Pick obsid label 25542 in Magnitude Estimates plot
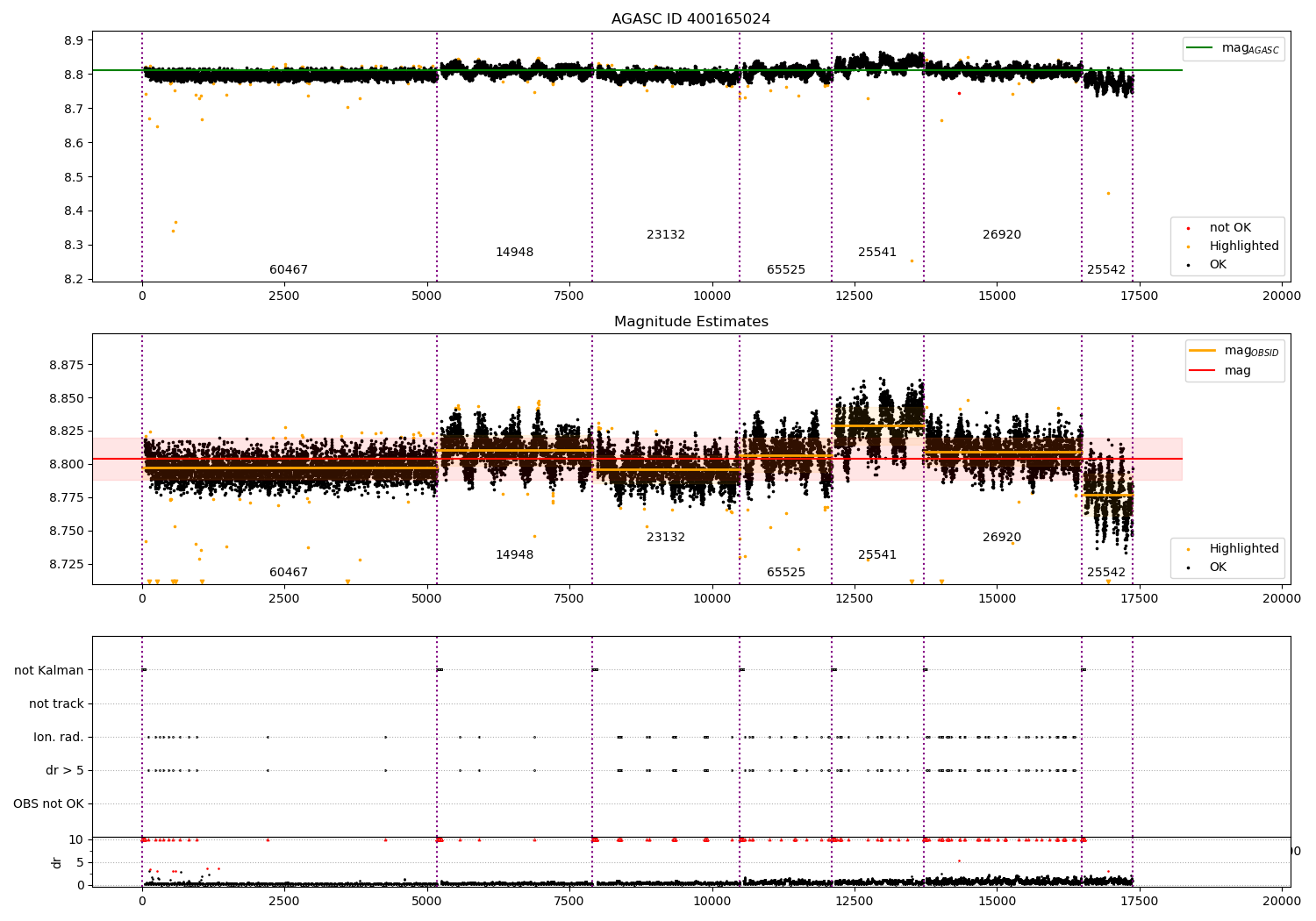This screenshot has width=1316, height=921. pyautogui.click(x=1106, y=572)
